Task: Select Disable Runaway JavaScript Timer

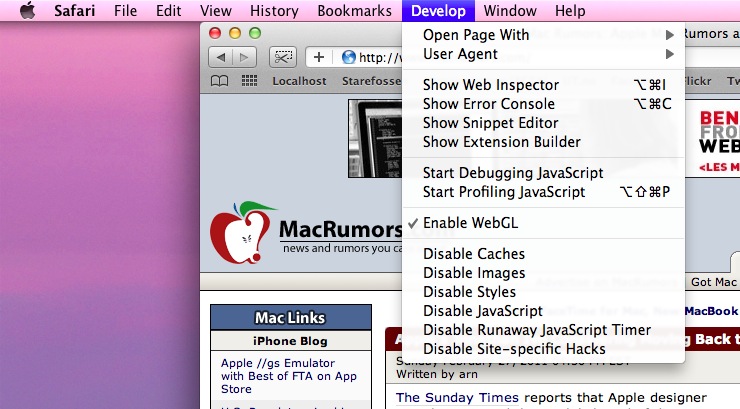Action: pos(543,330)
